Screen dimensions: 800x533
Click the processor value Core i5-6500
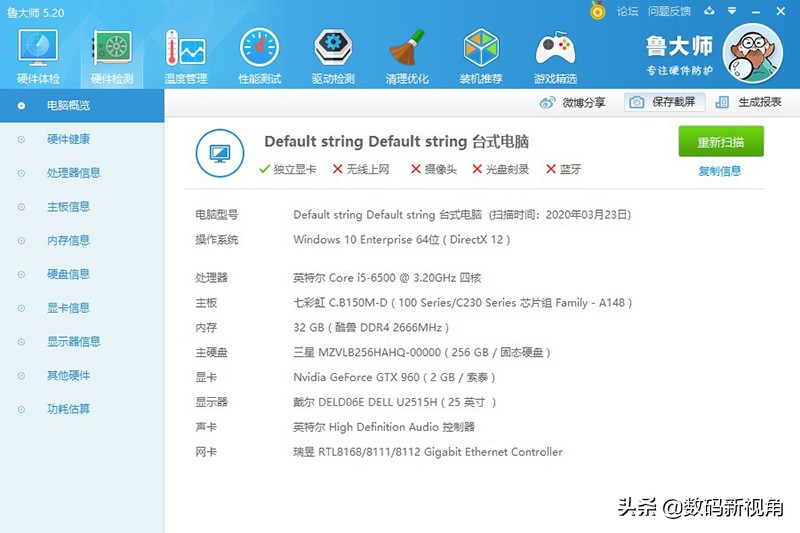(x=387, y=277)
